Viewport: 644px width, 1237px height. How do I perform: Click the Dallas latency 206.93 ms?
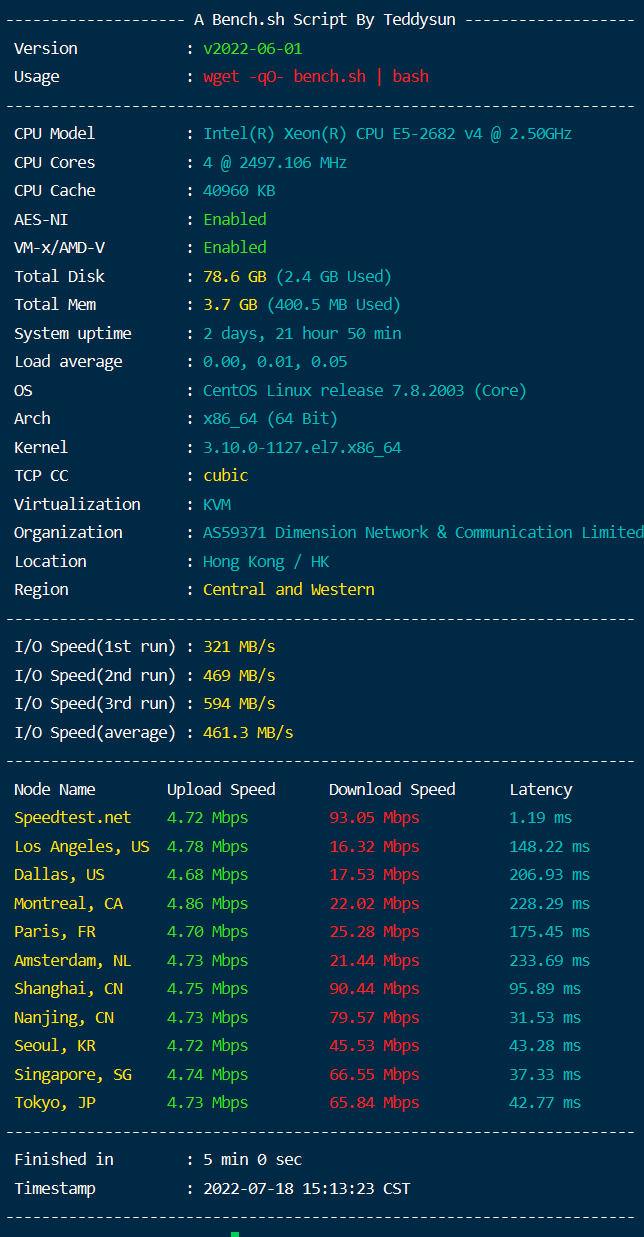[550, 874]
